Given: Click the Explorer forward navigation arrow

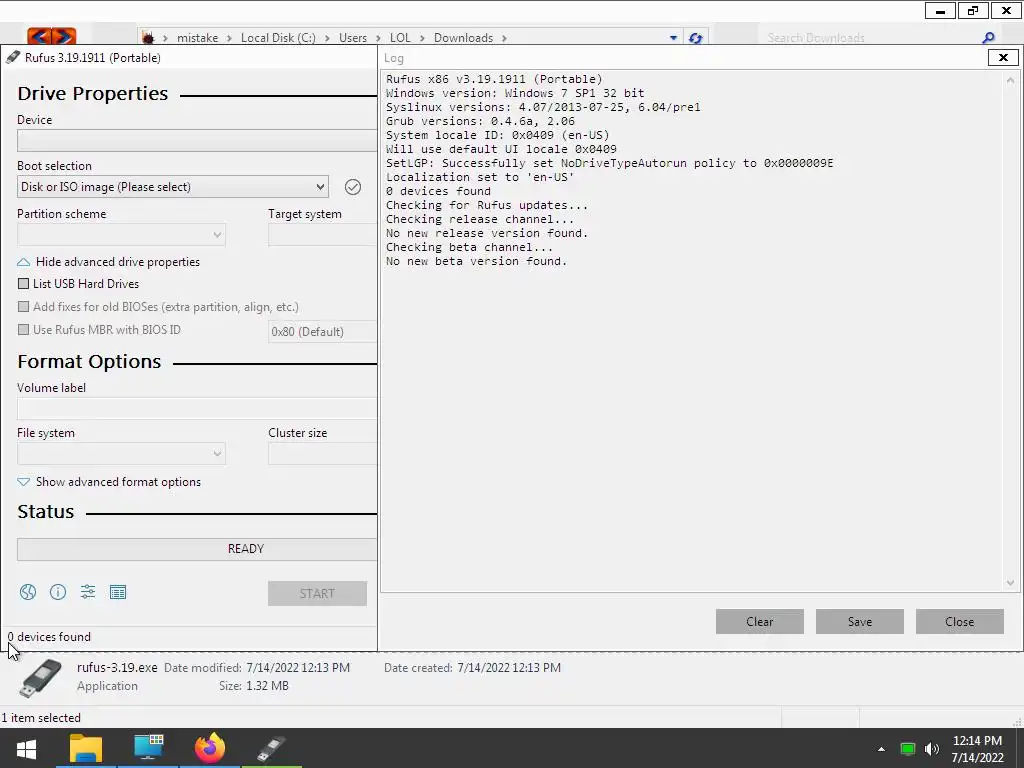Looking at the screenshot, I should (x=64, y=37).
